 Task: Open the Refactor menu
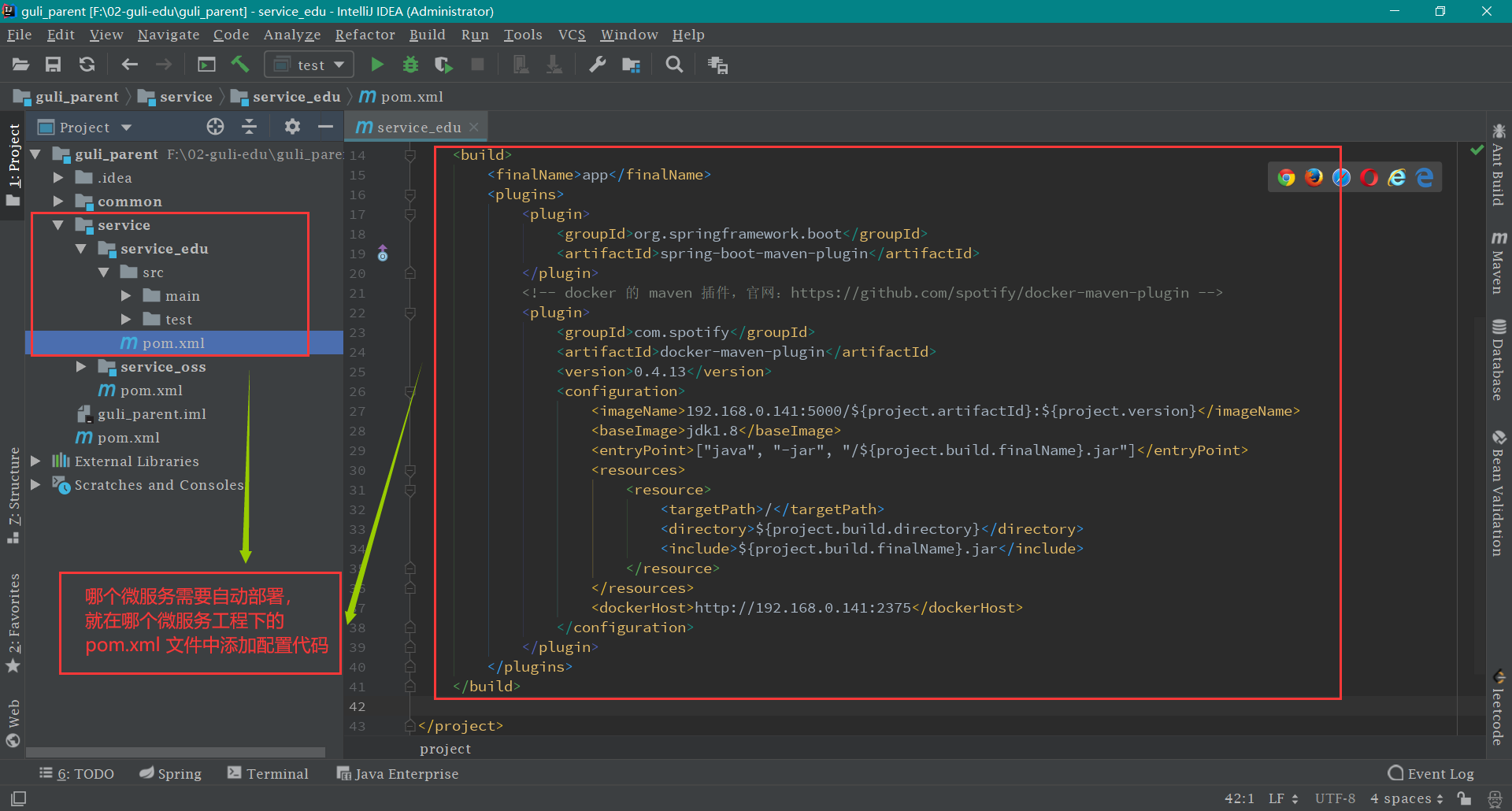point(365,35)
